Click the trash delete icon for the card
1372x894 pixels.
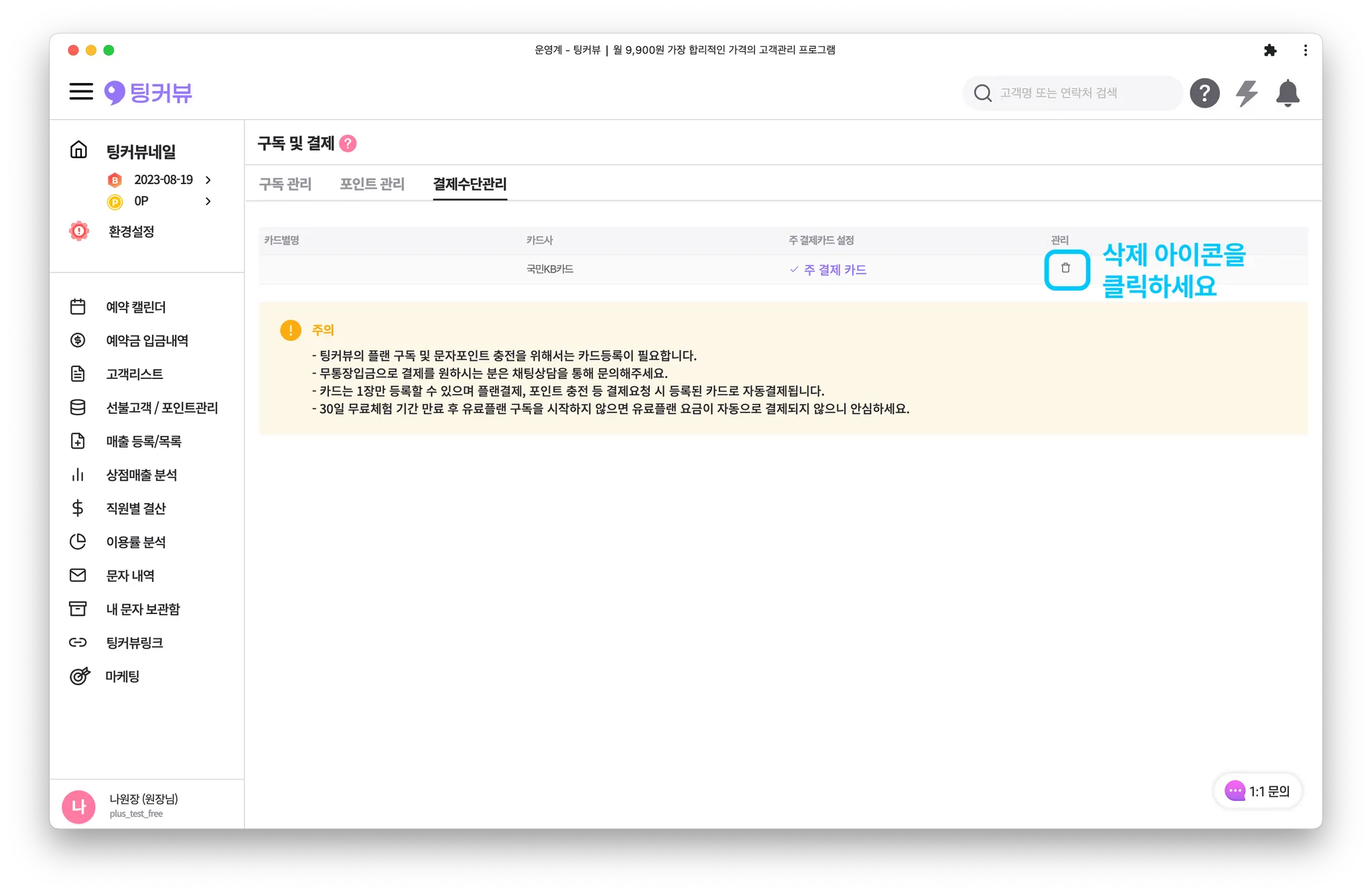pyautogui.click(x=1066, y=269)
